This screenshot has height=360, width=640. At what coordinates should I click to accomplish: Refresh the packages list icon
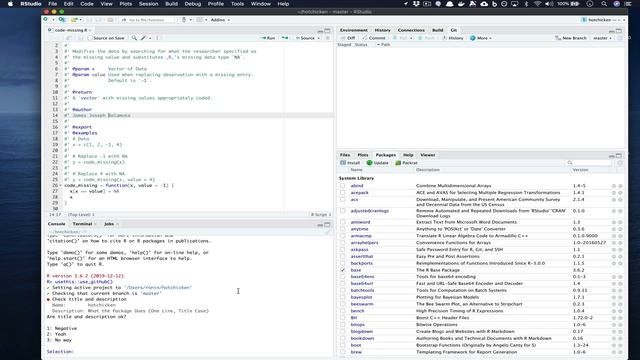[x=620, y=163]
